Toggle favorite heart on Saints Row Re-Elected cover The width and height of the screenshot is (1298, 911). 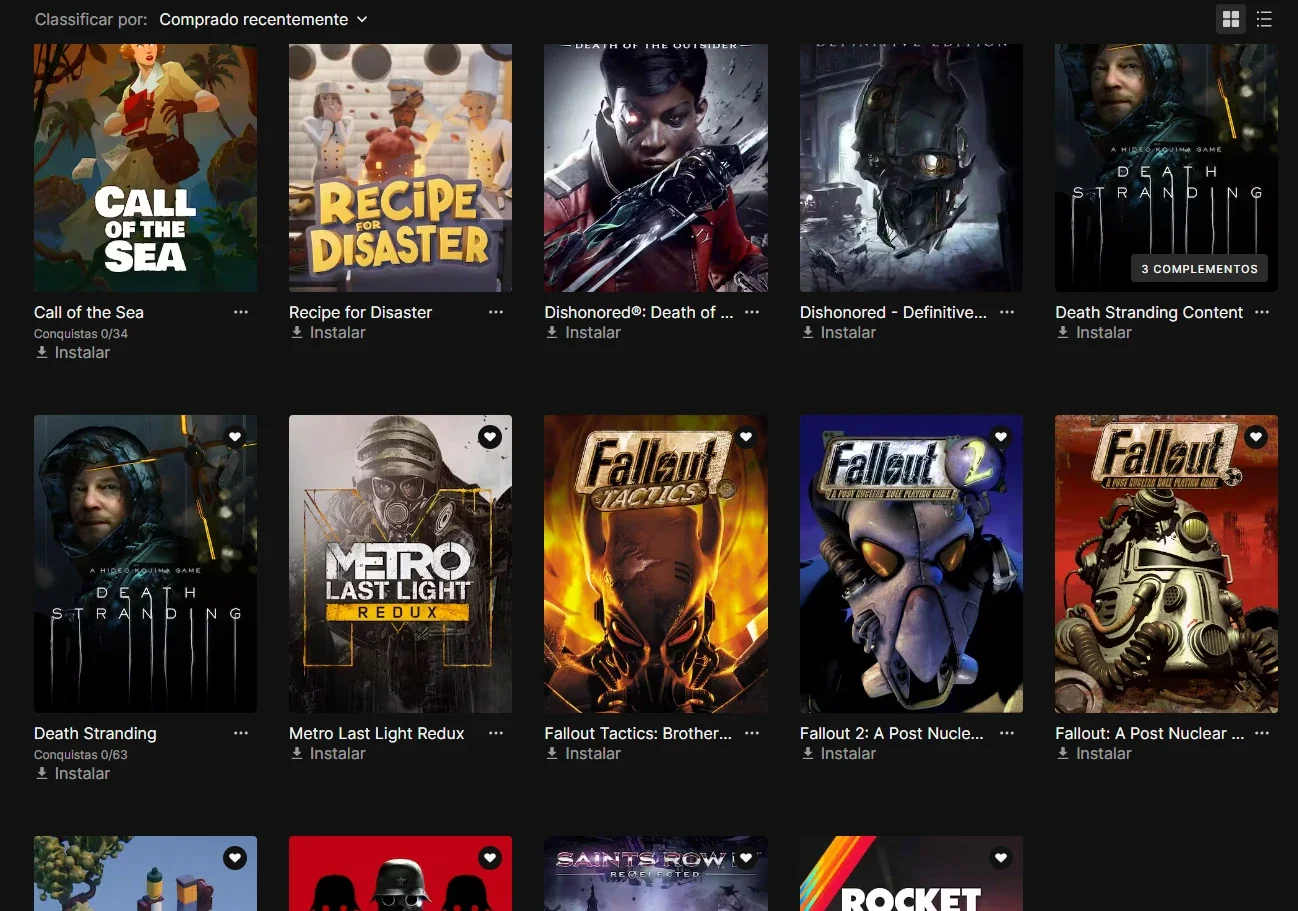[746, 858]
